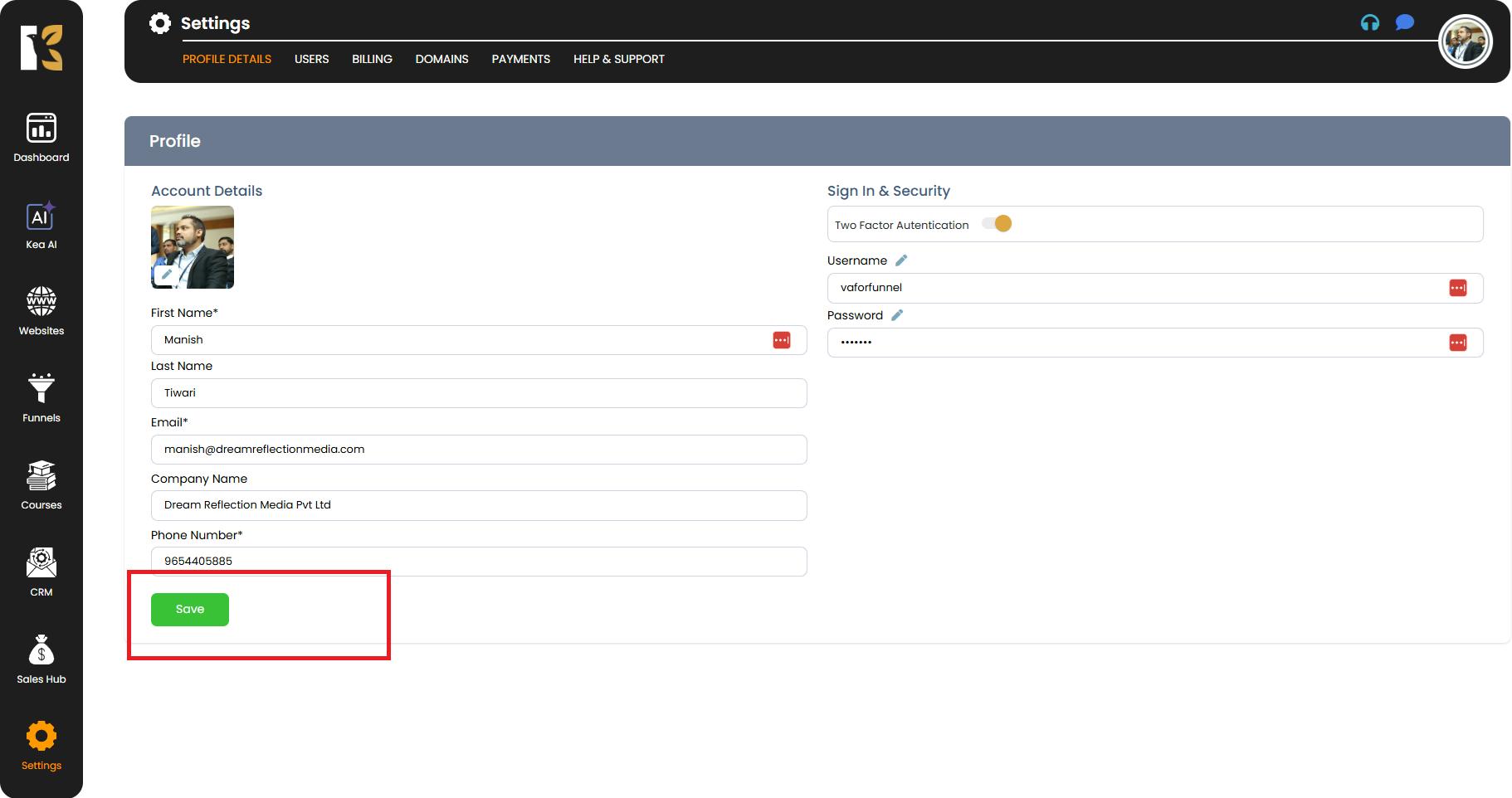Click the Email input field
Viewport: 1512px width, 798px height.
coord(478,450)
